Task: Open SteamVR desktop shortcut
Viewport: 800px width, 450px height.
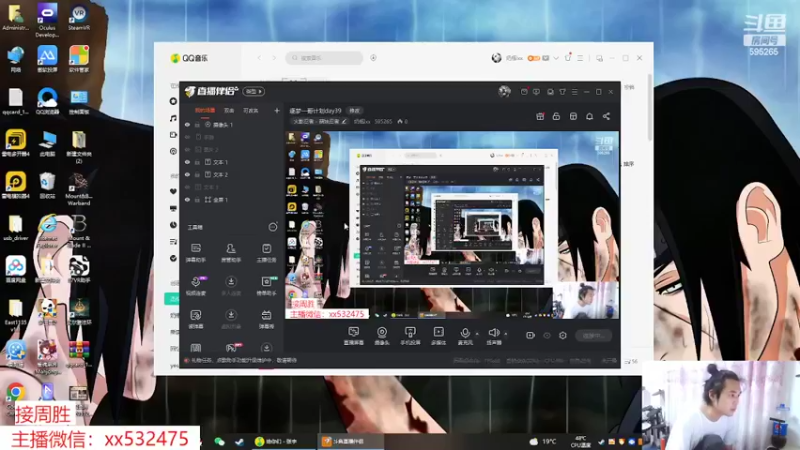Action: point(79,18)
